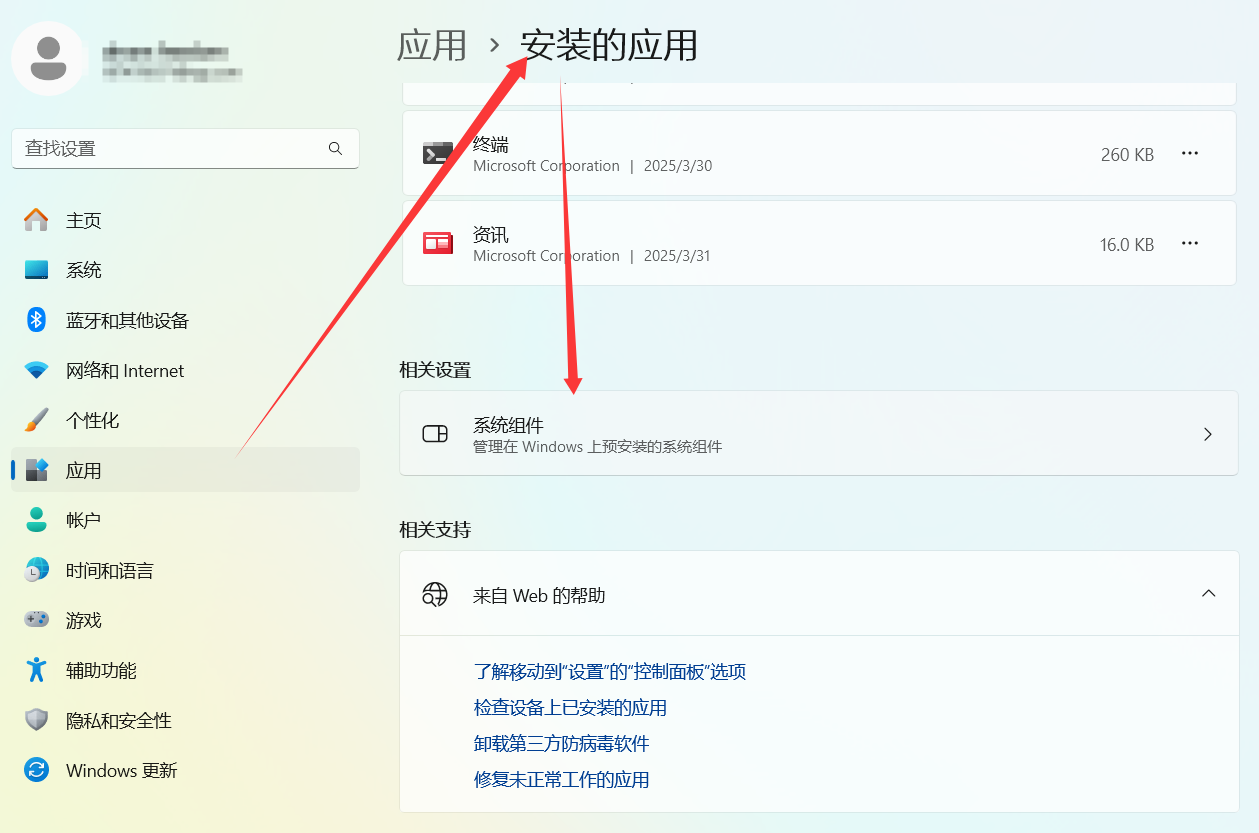The image size is (1259, 833).
Task: Click the gamepad 游戏 icon
Action: point(36,620)
